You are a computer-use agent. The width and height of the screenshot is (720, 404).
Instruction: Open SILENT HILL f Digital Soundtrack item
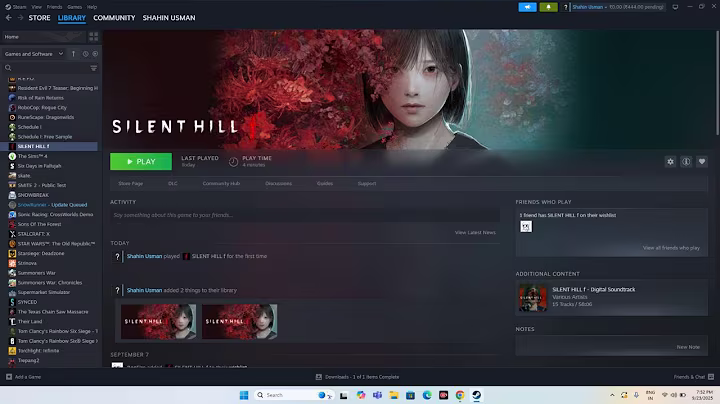tap(611, 297)
